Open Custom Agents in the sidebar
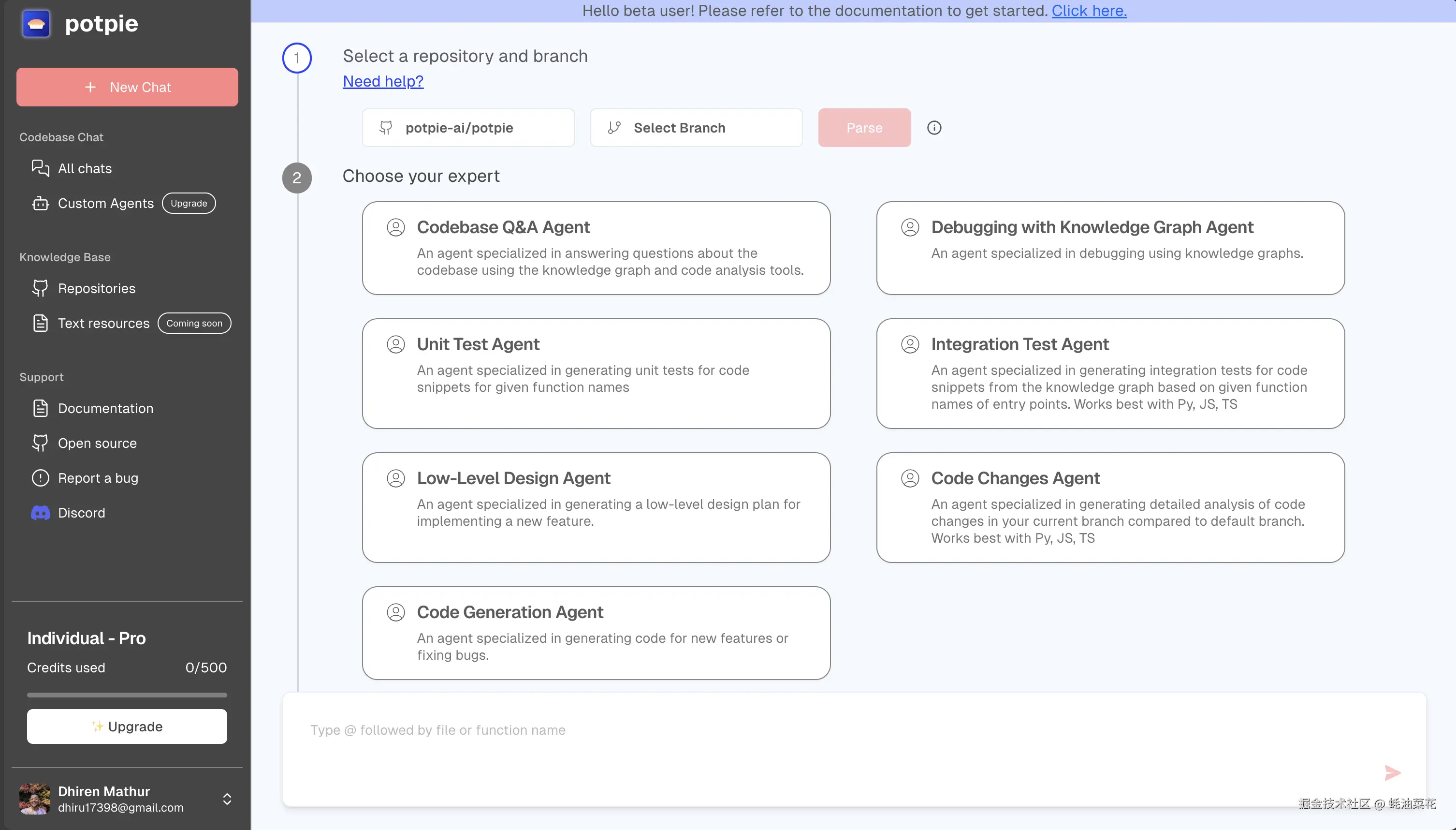The width and height of the screenshot is (1456, 830). (105, 204)
